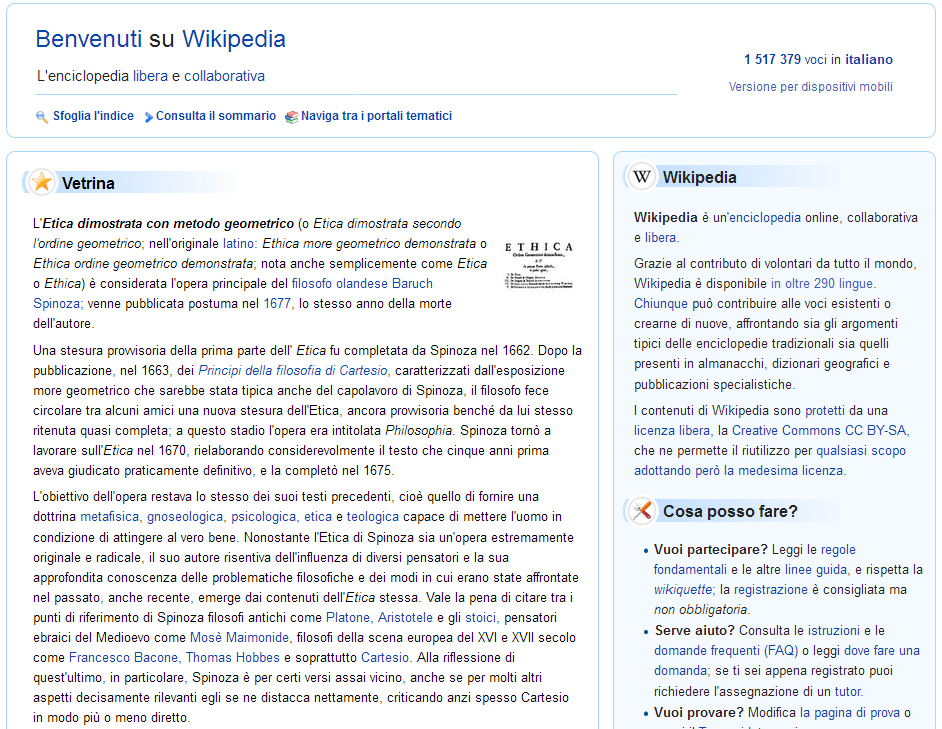Open the Creative Commons CC BY-SA link

pyautogui.click(x=819, y=430)
